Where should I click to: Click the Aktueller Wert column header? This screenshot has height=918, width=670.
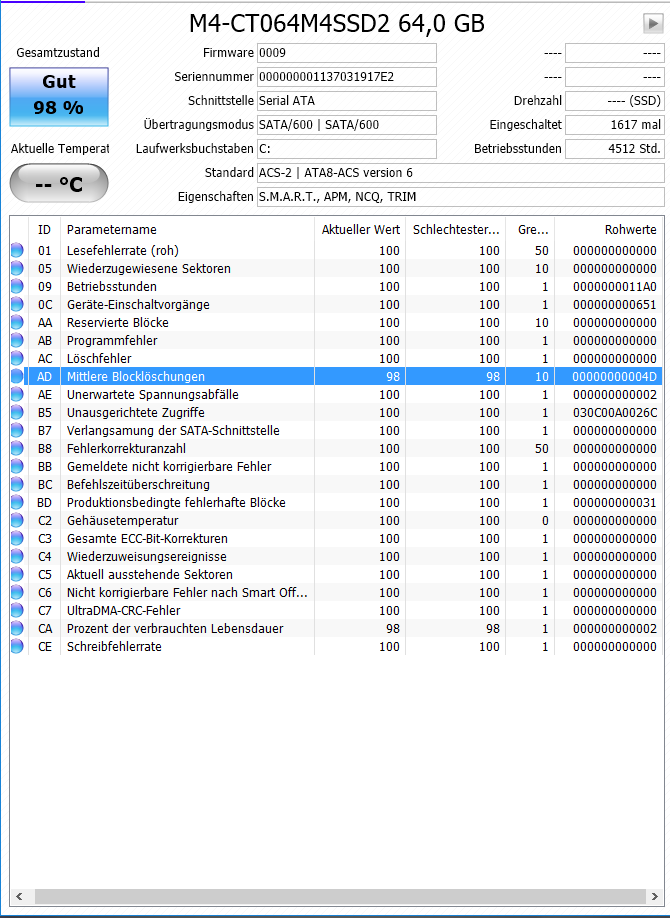(x=360, y=230)
